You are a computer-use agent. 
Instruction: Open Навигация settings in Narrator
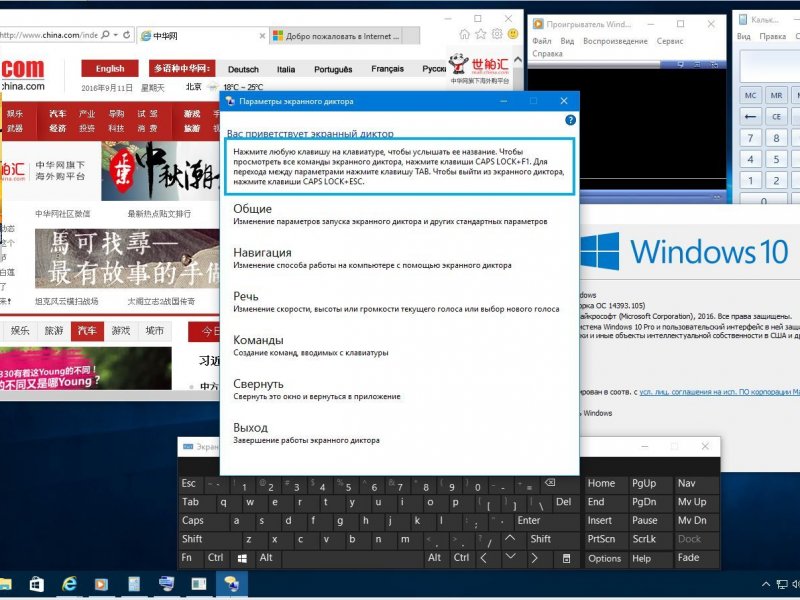[372, 258]
